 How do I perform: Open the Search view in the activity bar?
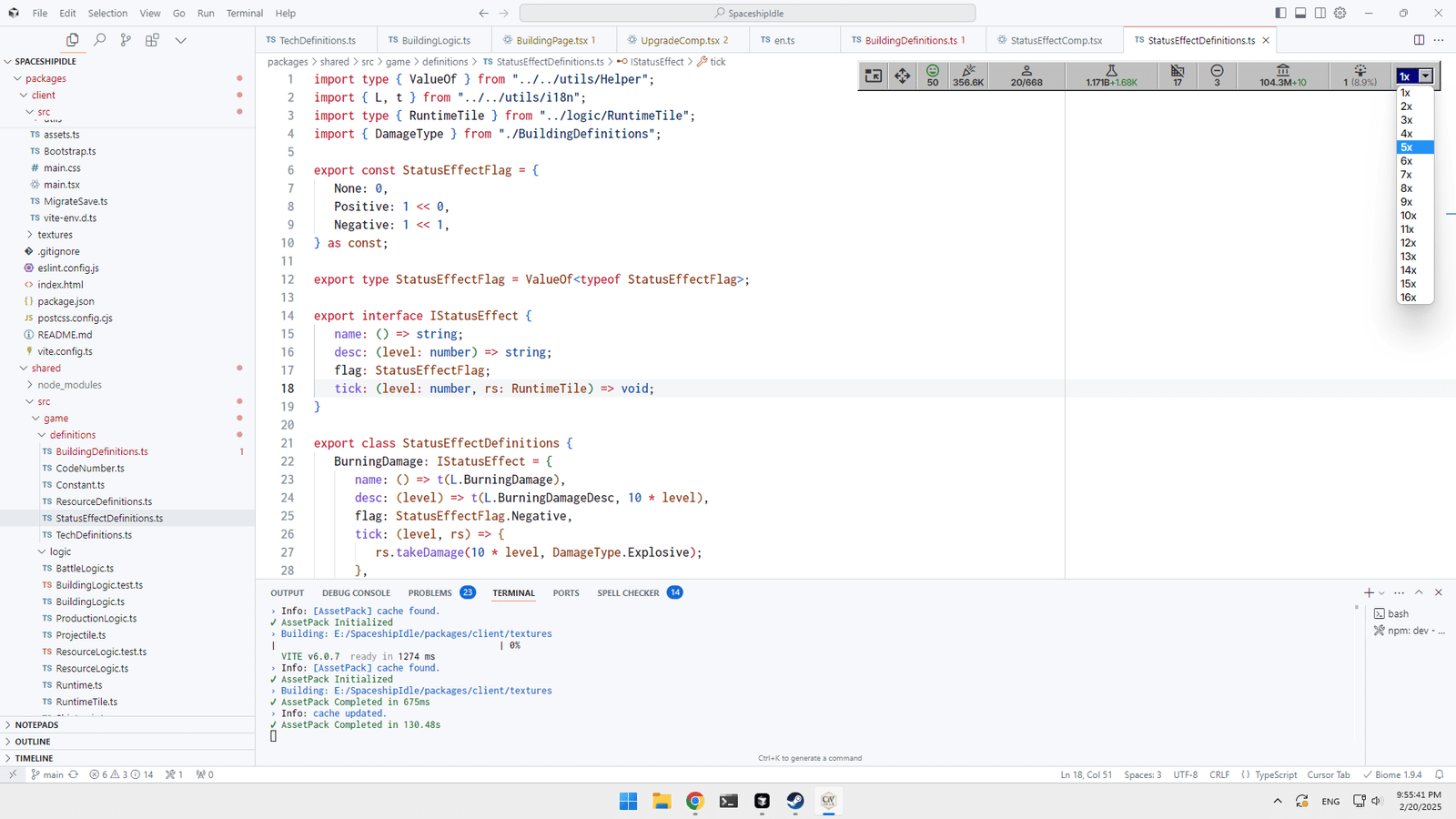[99, 40]
